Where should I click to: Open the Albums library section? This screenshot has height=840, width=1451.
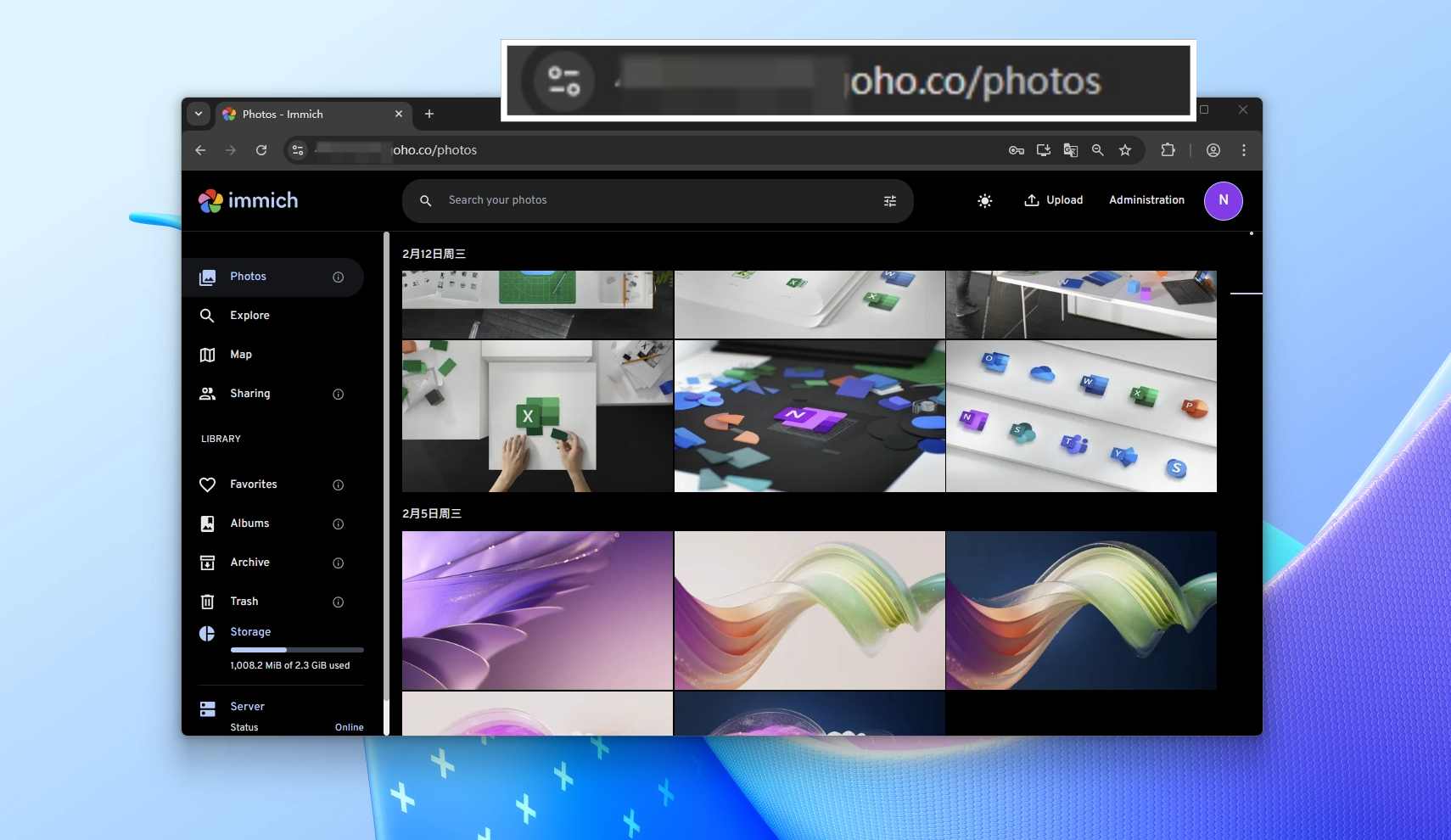(x=272, y=524)
